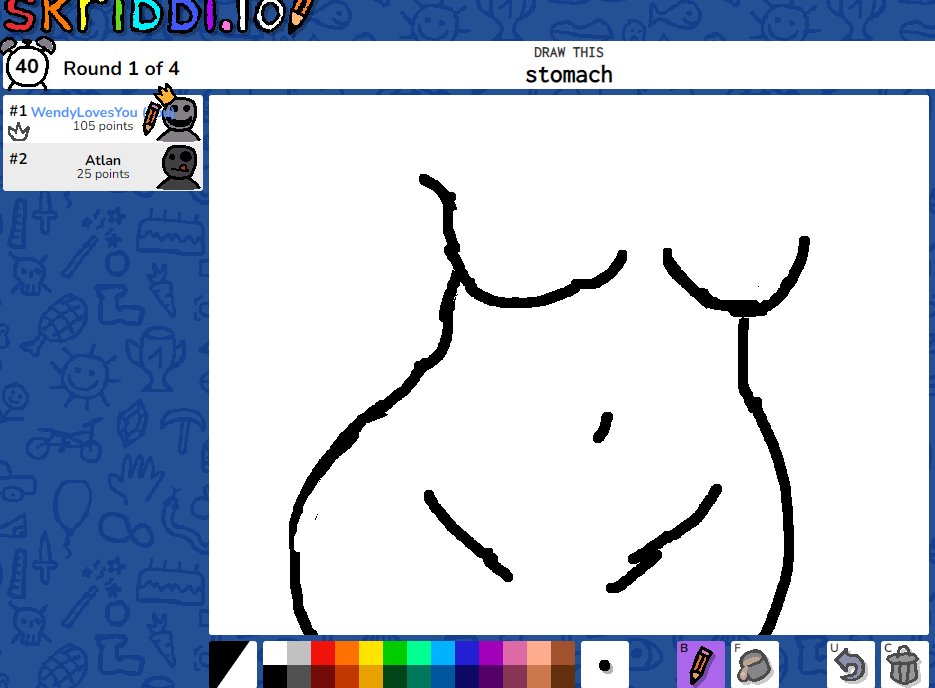Screen dimensions: 935x688
Task: Select the white color swatch
Action: point(275,653)
